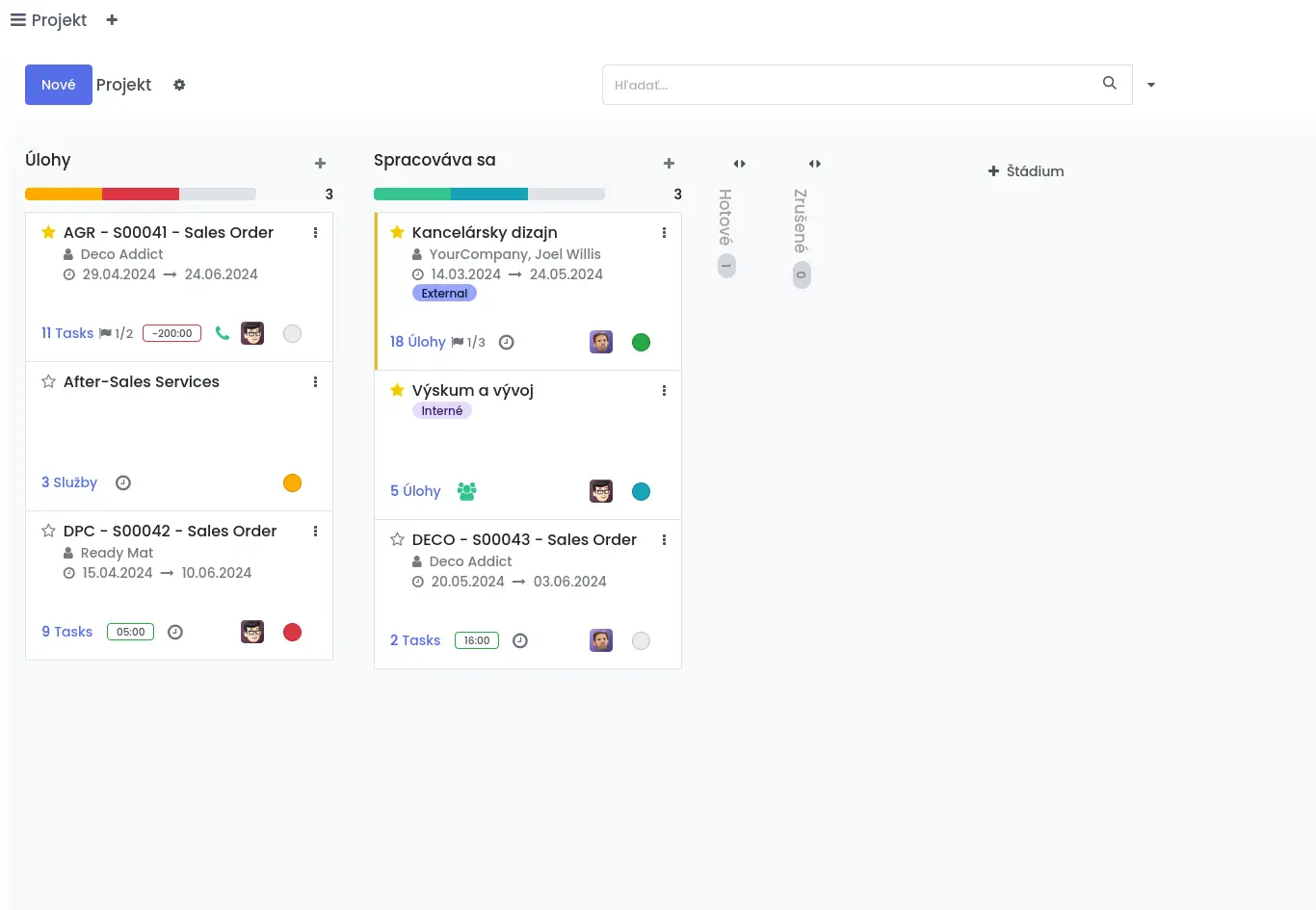Open the kebab menu on After-Sales Services
Image resolution: width=1316 pixels, height=910 pixels.
coord(315,381)
